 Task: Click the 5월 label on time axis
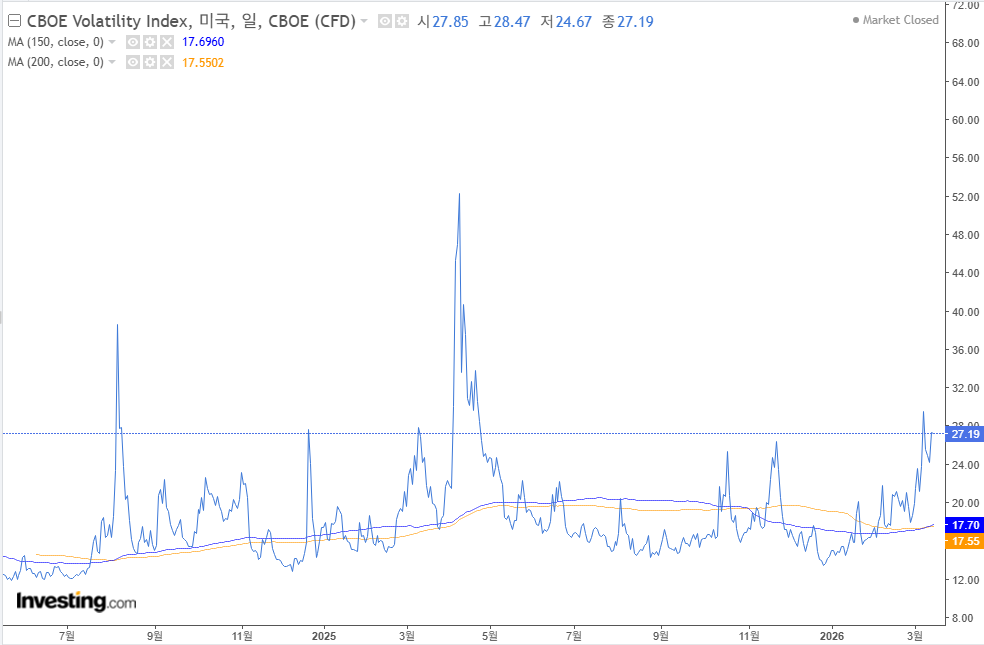[x=490, y=636]
